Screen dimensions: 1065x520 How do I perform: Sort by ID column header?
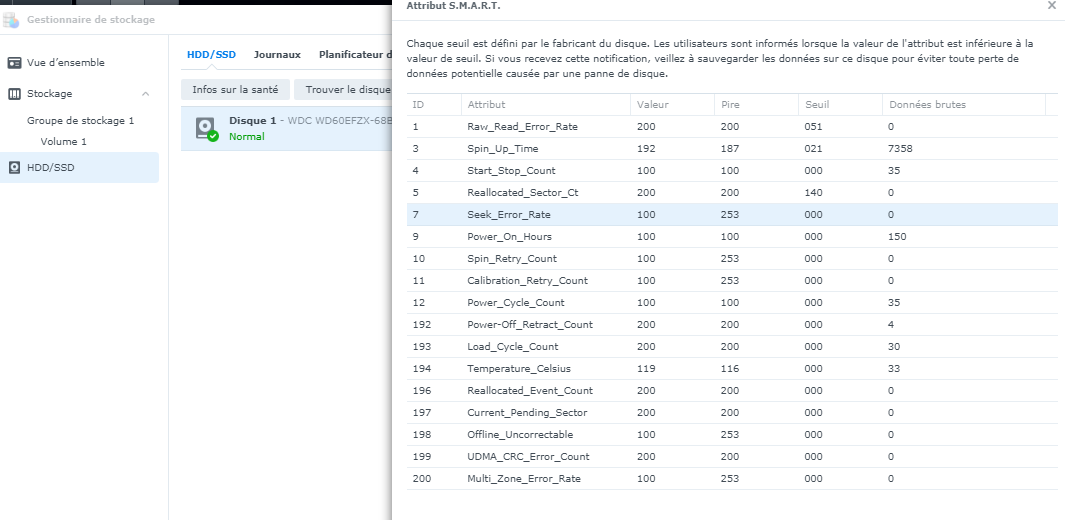[434, 105]
